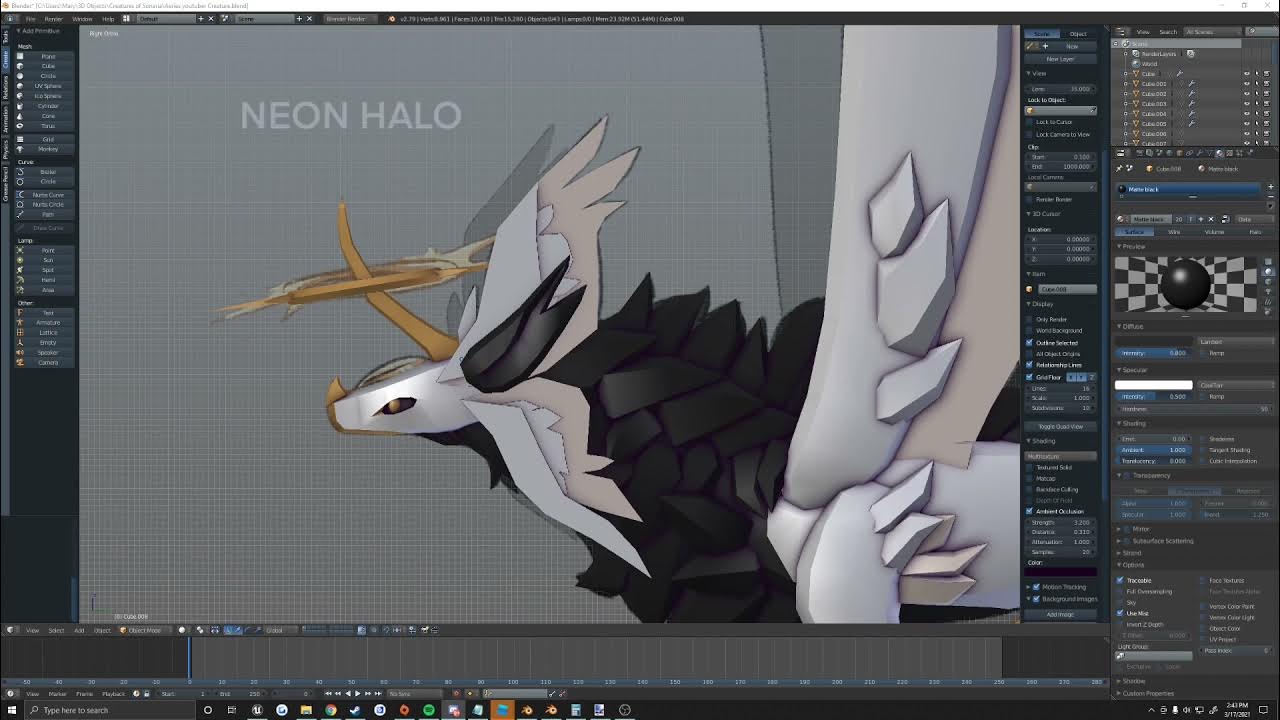Image resolution: width=1280 pixels, height=720 pixels.
Task: Add a Plane mesh primitive
Action: [x=47, y=56]
